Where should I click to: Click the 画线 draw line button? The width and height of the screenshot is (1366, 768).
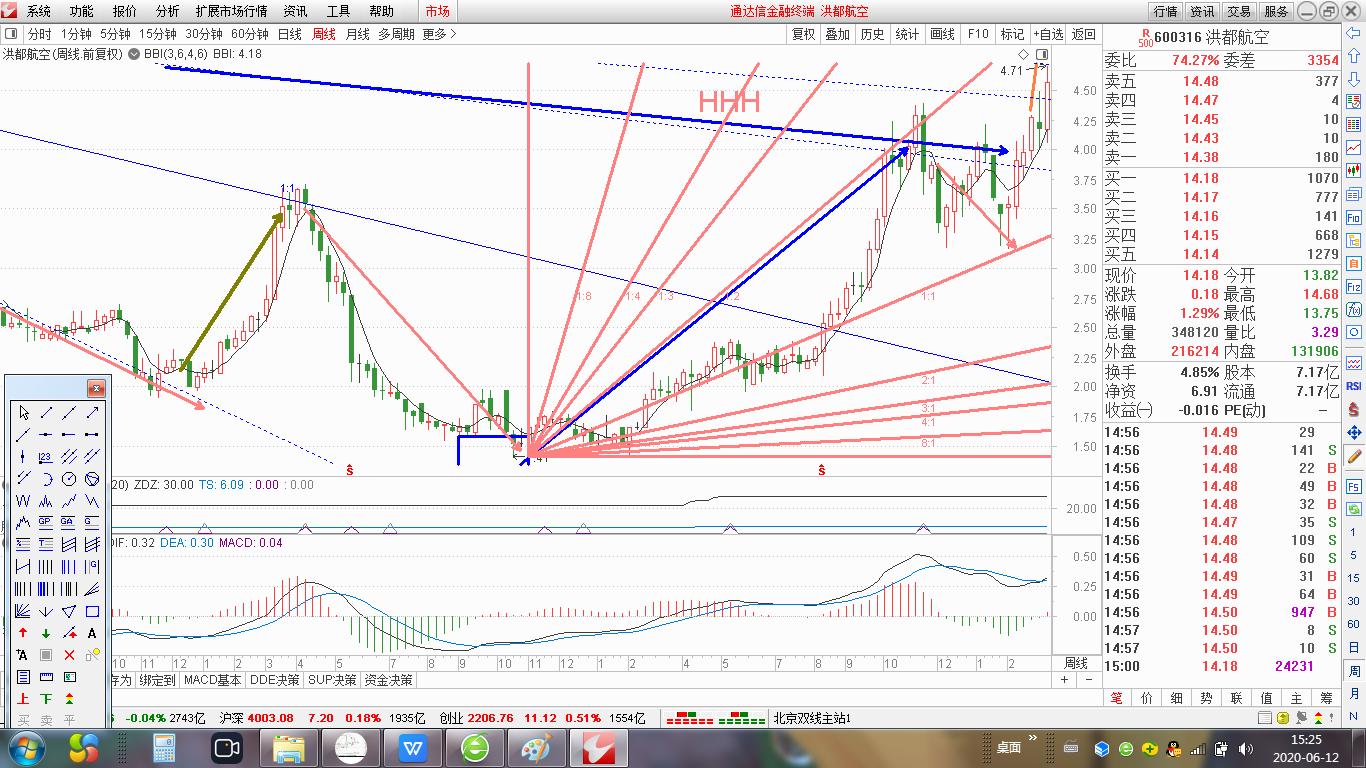point(942,34)
